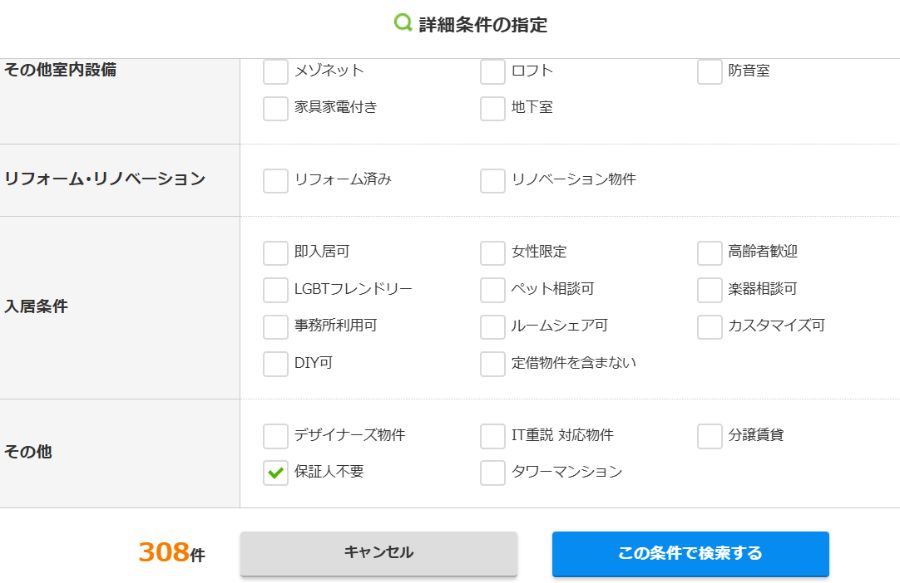
Task: Click the green search icon in header
Action: pos(403,23)
